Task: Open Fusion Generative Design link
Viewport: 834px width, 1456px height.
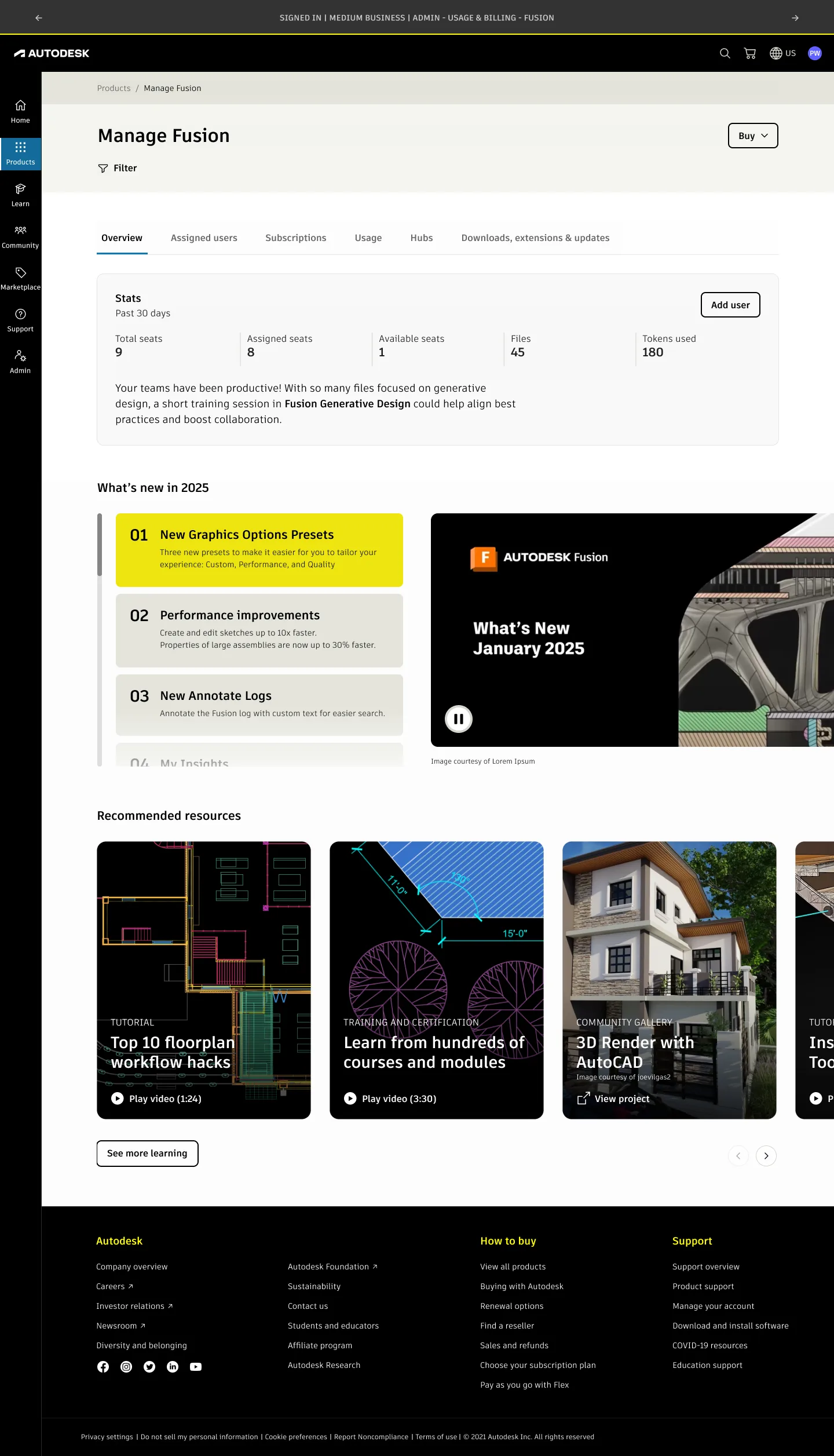Action: point(348,404)
